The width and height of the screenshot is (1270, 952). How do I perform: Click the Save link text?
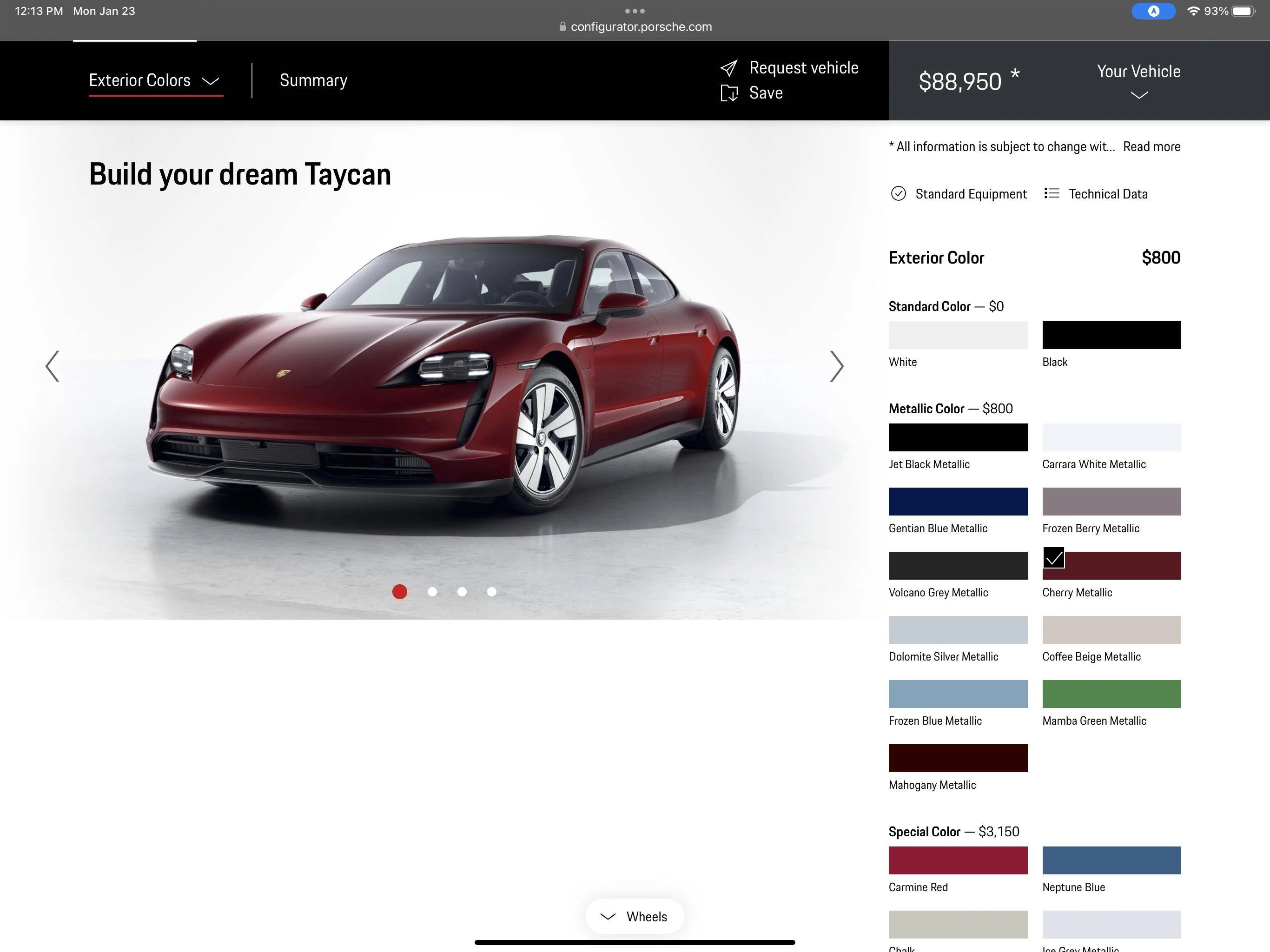click(766, 93)
